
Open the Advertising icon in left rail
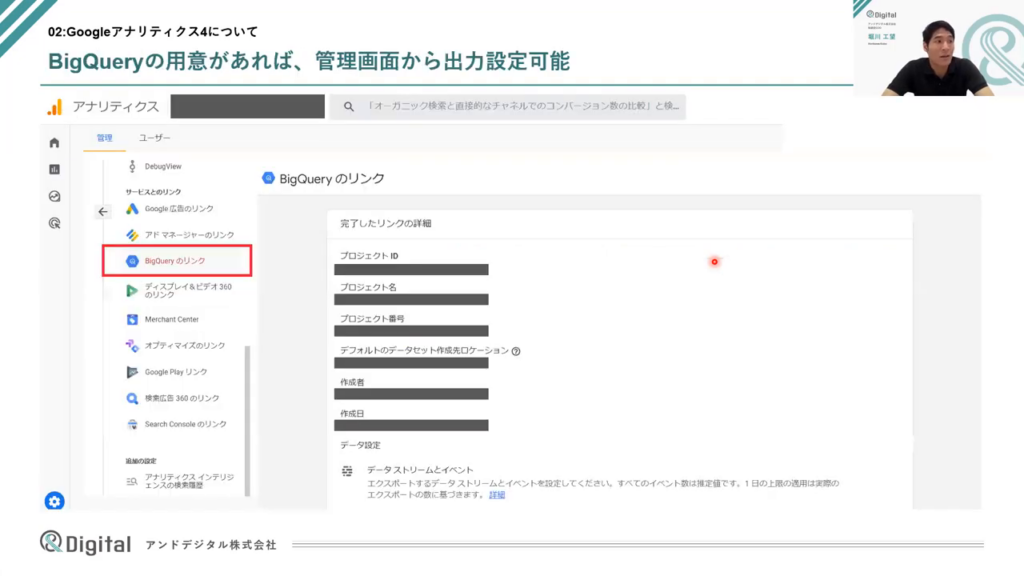click(x=54, y=223)
